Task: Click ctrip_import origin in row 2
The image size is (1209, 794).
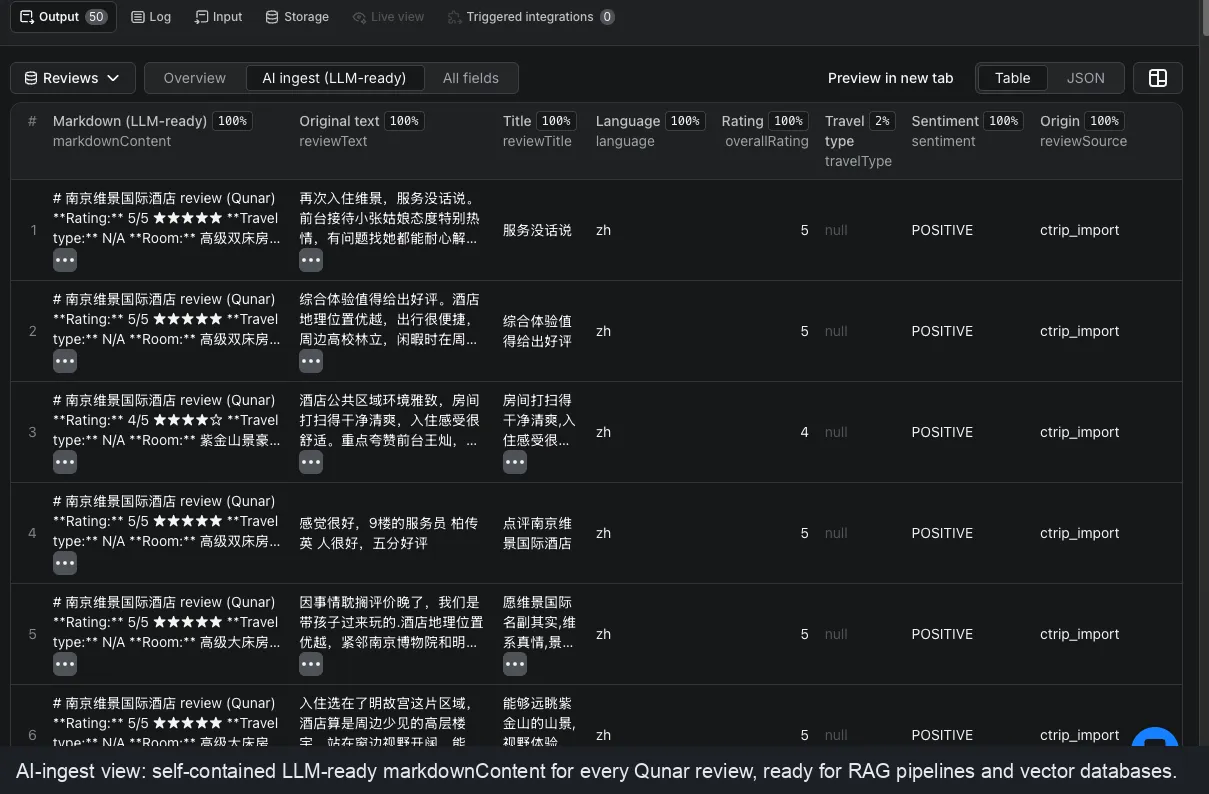Action: [1079, 331]
